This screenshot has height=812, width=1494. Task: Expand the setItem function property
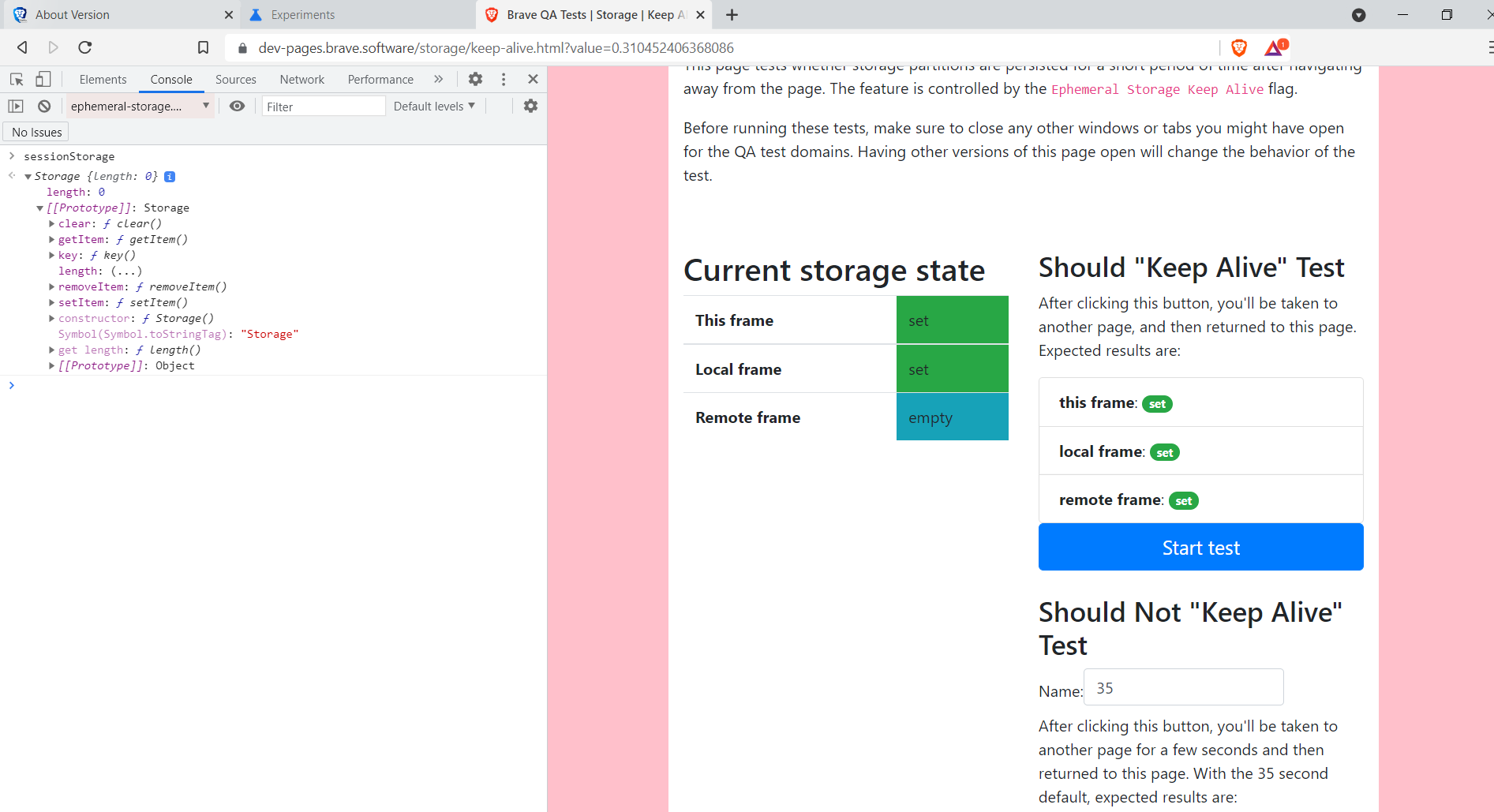pyautogui.click(x=52, y=302)
